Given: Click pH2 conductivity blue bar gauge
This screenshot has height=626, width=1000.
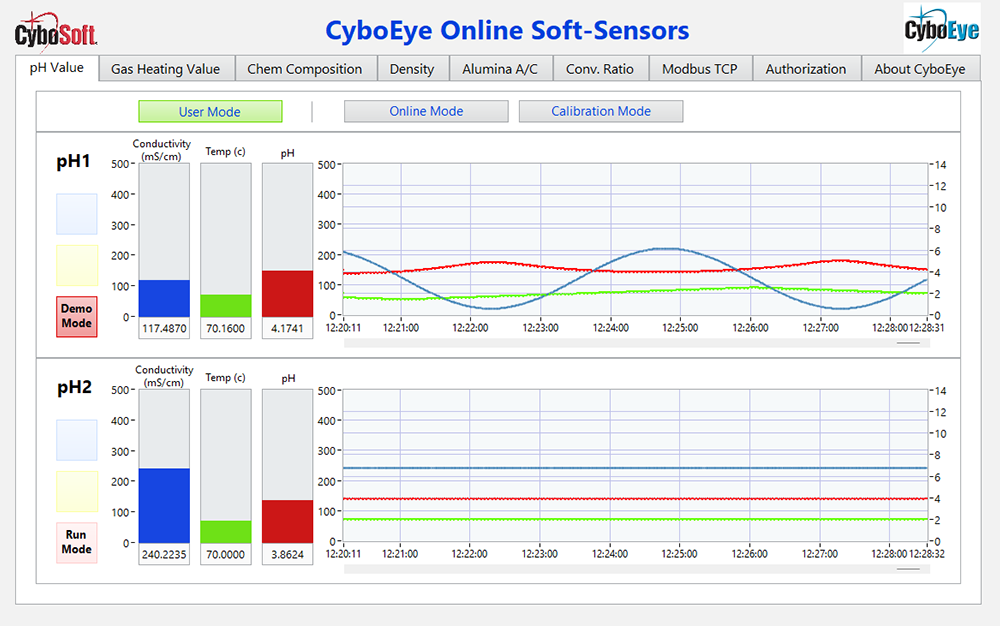Looking at the screenshot, I should [x=164, y=466].
